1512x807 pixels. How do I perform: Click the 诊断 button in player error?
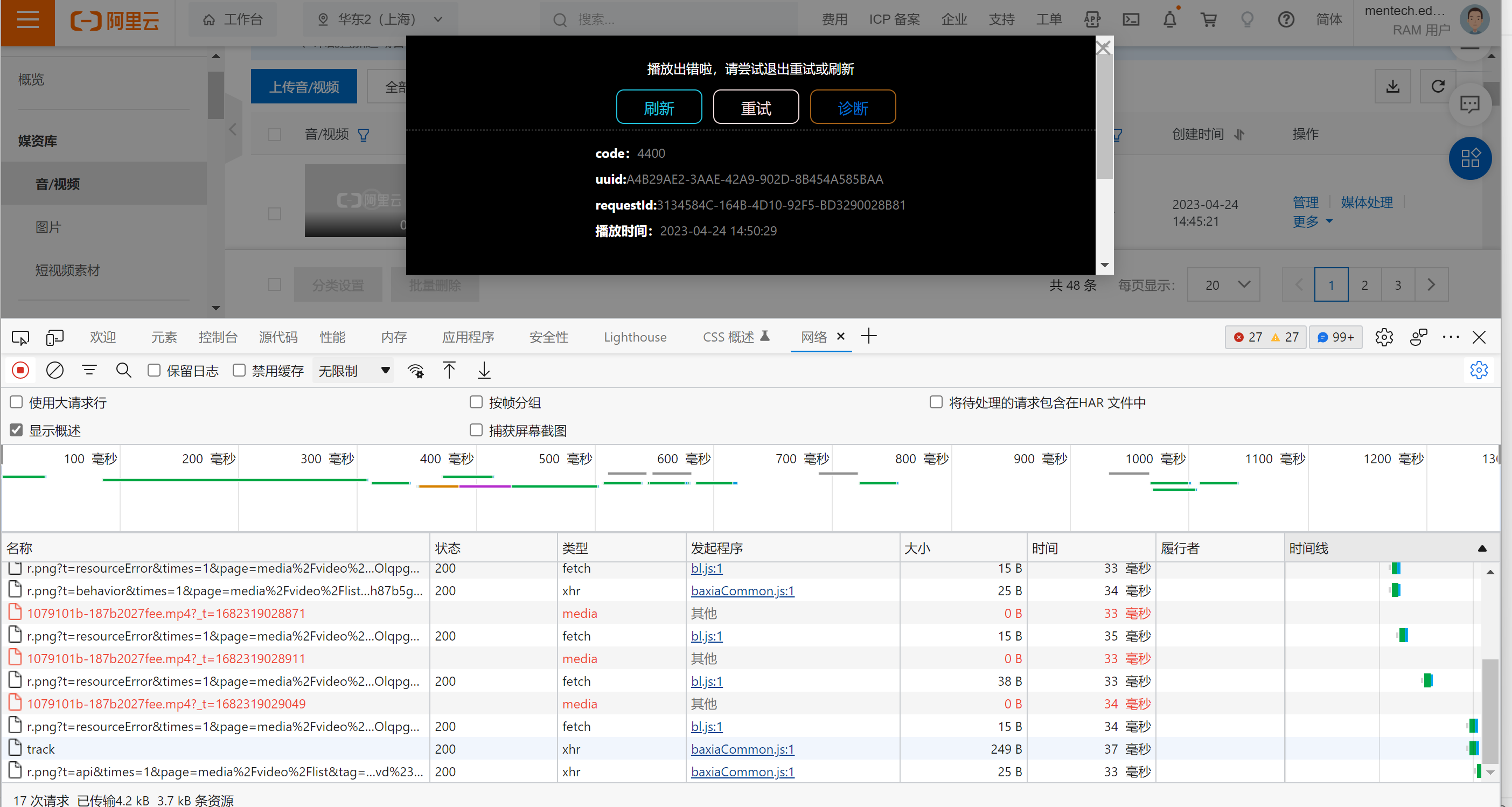pyautogui.click(x=852, y=107)
